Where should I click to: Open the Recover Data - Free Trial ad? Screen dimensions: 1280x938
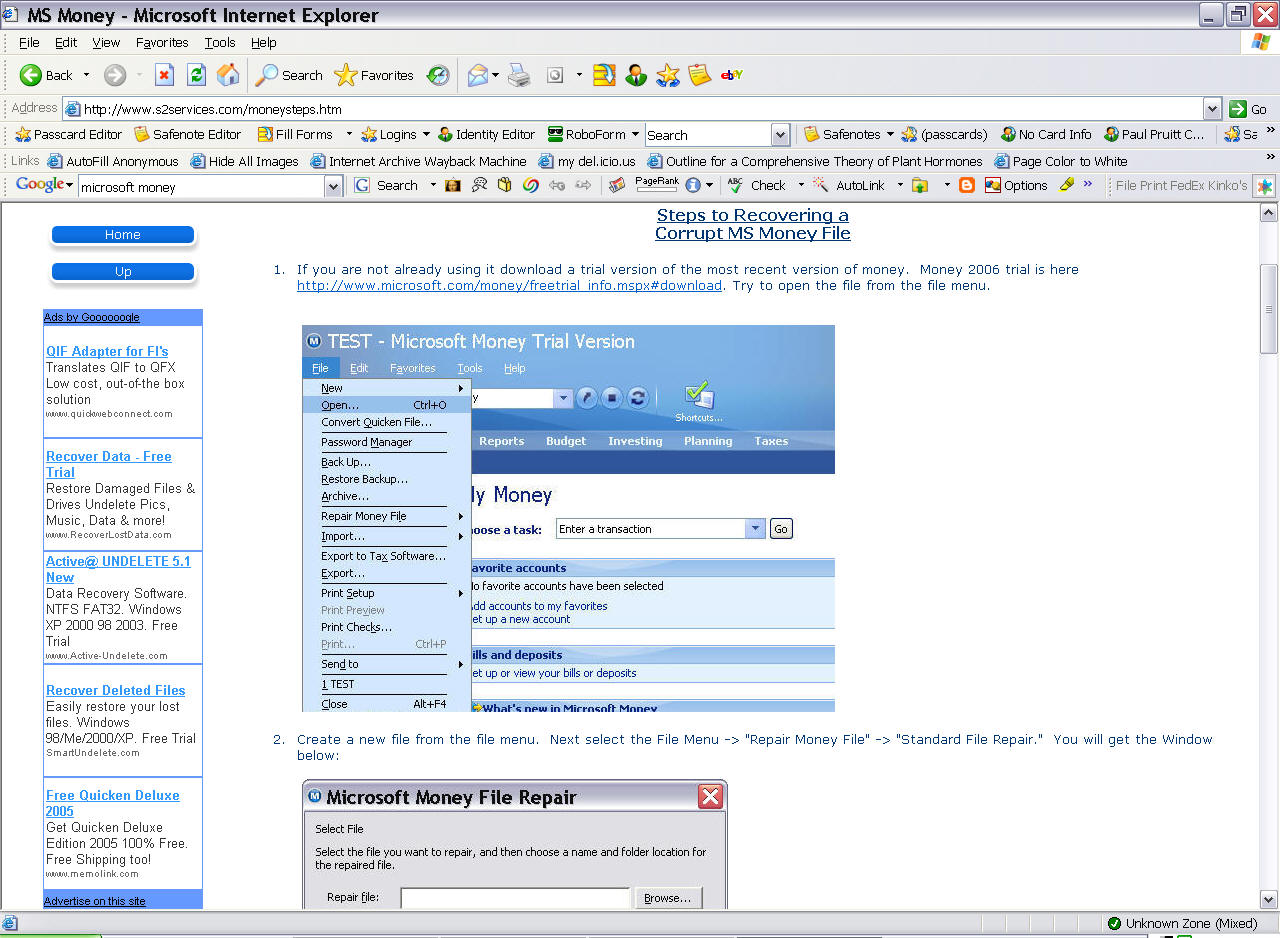(x=109, y=464)
